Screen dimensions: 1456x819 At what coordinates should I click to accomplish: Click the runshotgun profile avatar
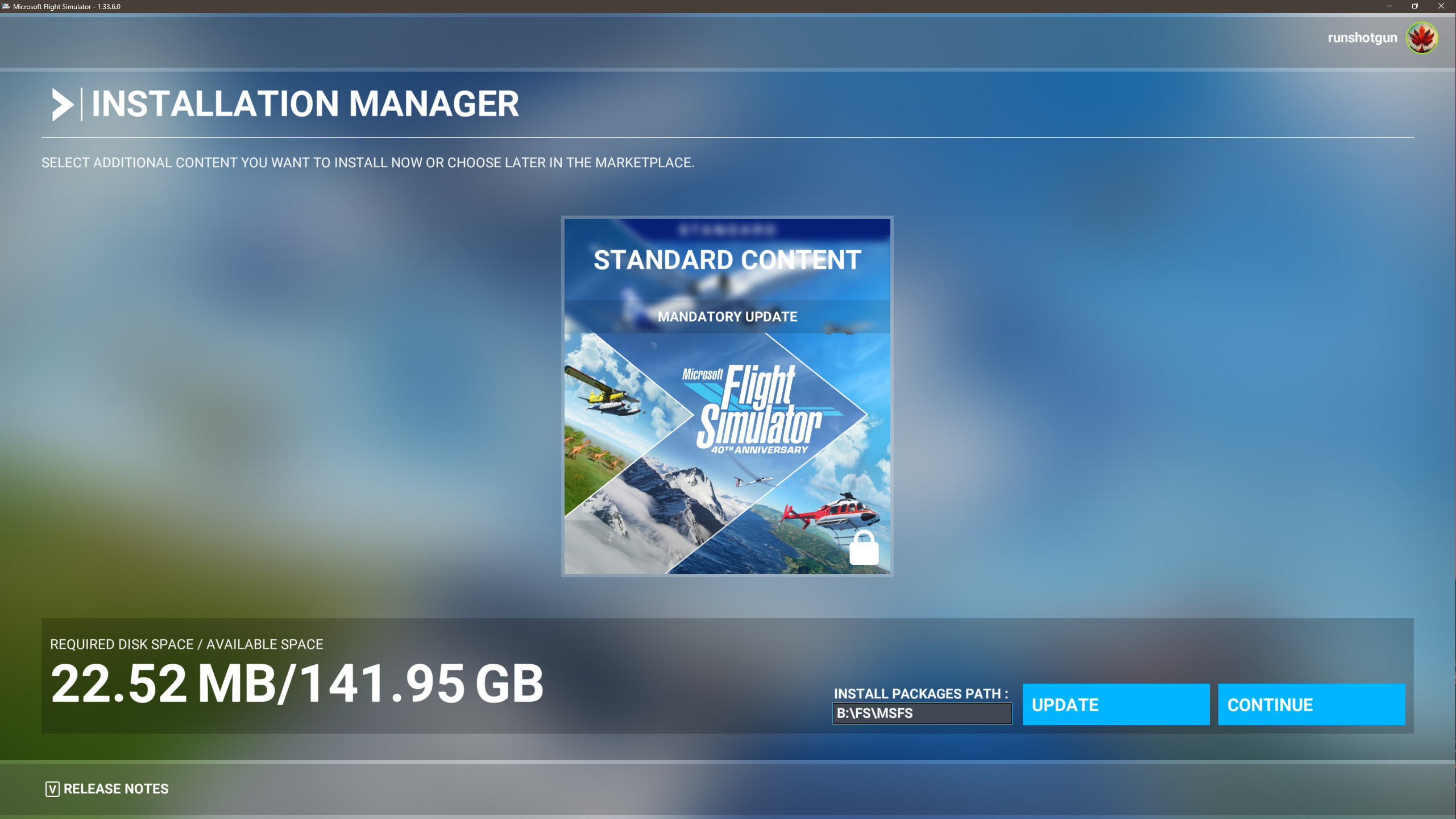1422,38
